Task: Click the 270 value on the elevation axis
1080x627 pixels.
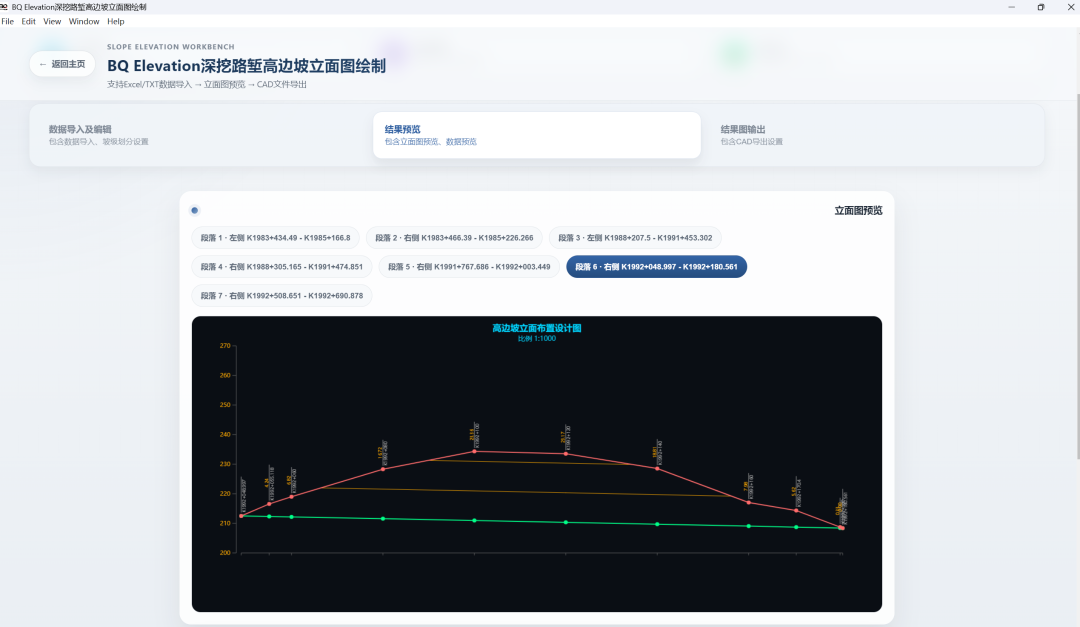Action: [225, 346]
